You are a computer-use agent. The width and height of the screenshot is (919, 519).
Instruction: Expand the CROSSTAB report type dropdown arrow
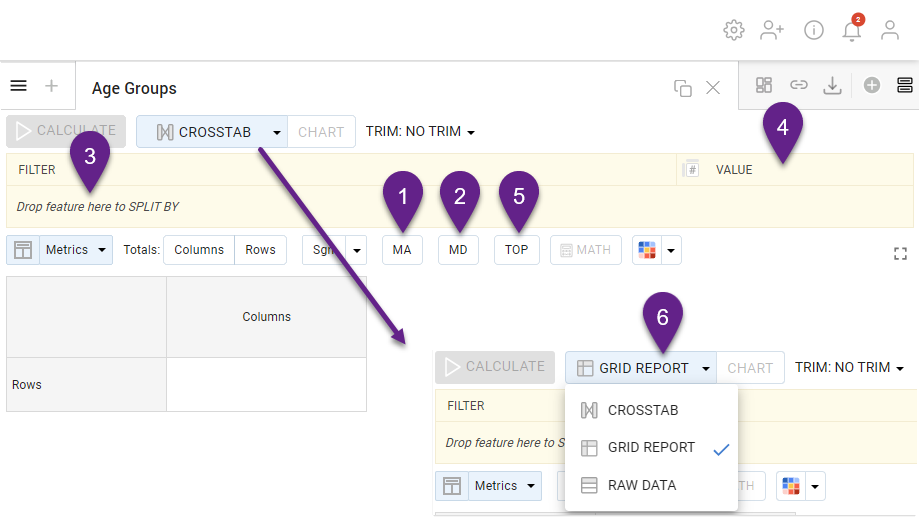pyautogui.click(x=276, y=132)
